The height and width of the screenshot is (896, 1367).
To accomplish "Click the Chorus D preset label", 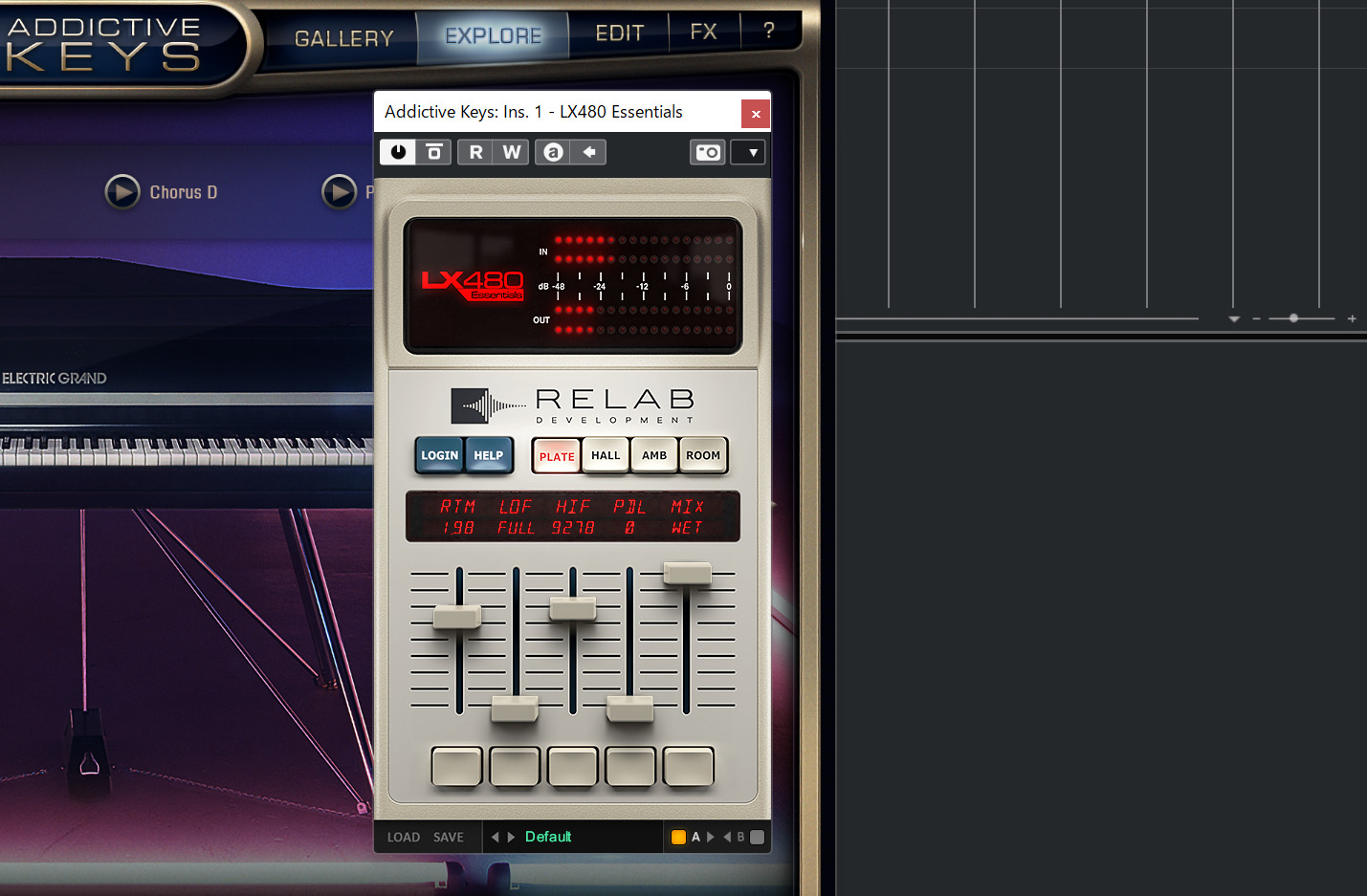I will pyautogui.click(x=184, y=192).
